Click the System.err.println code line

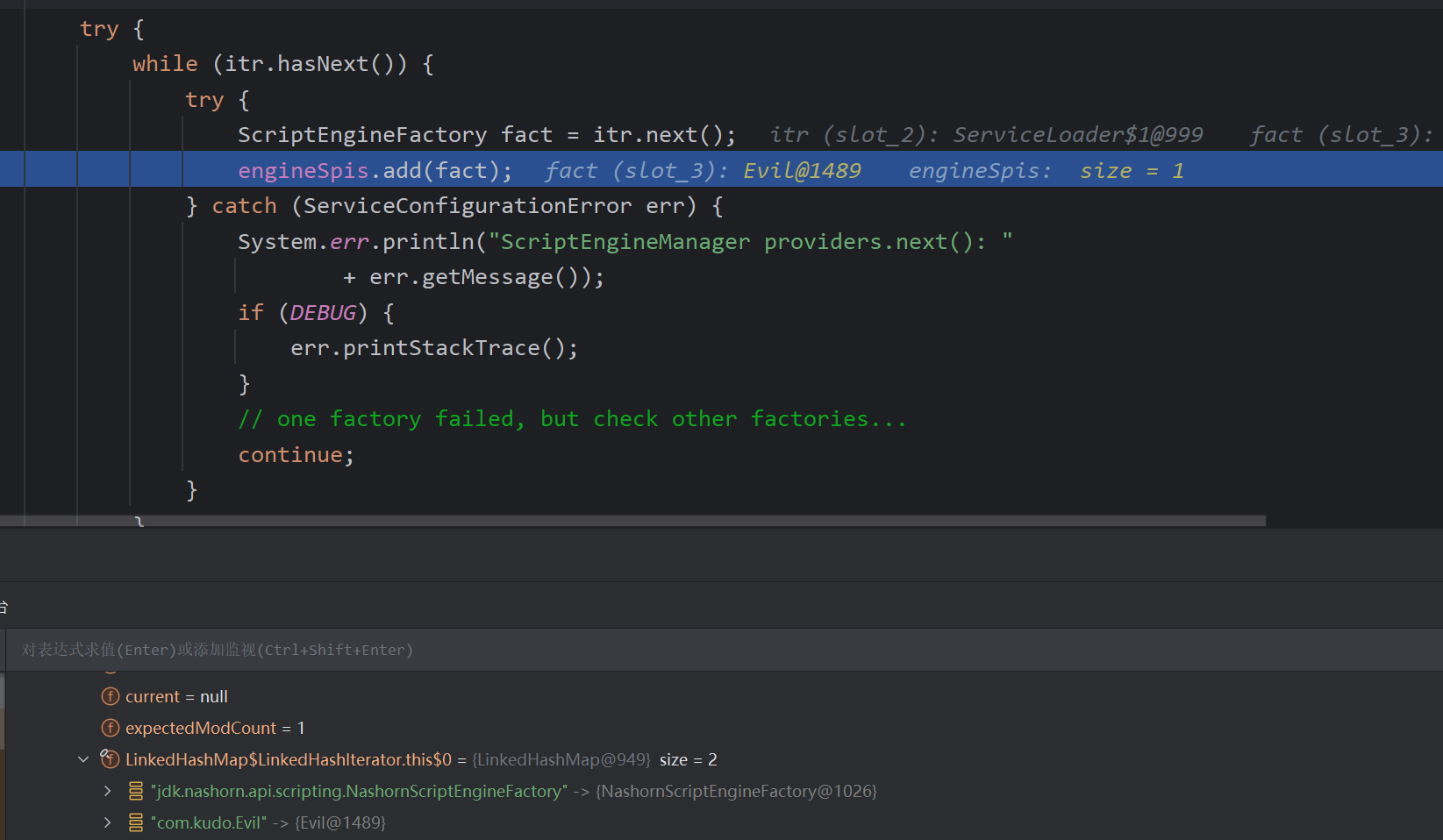(625, 241)
